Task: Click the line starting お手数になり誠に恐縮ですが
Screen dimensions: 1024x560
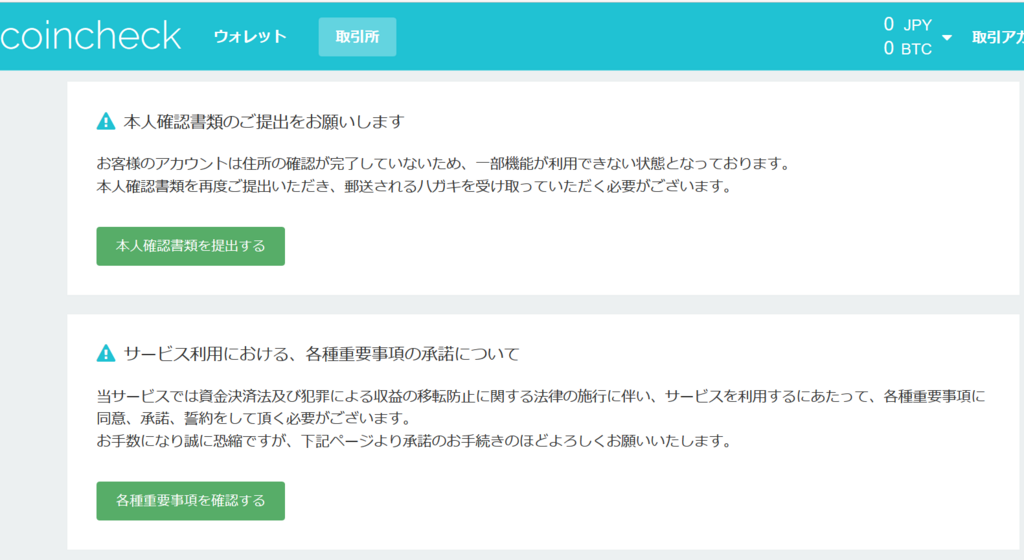Action: point(414,441)
